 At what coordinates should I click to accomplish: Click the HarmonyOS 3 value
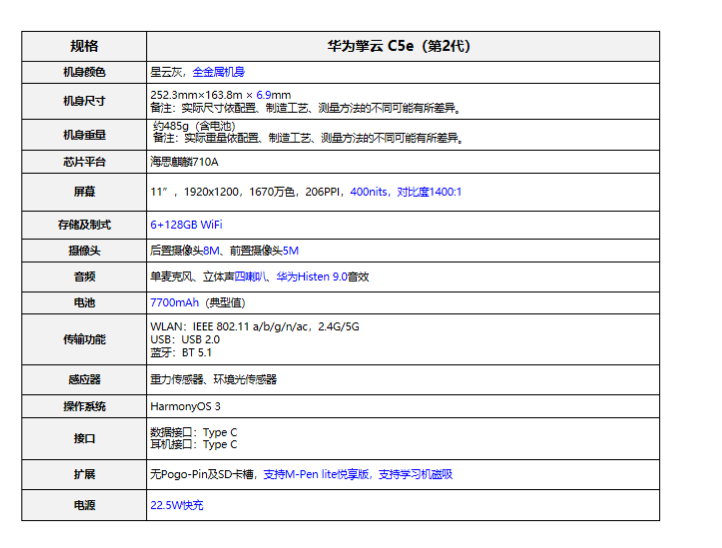tap(185, 406)
